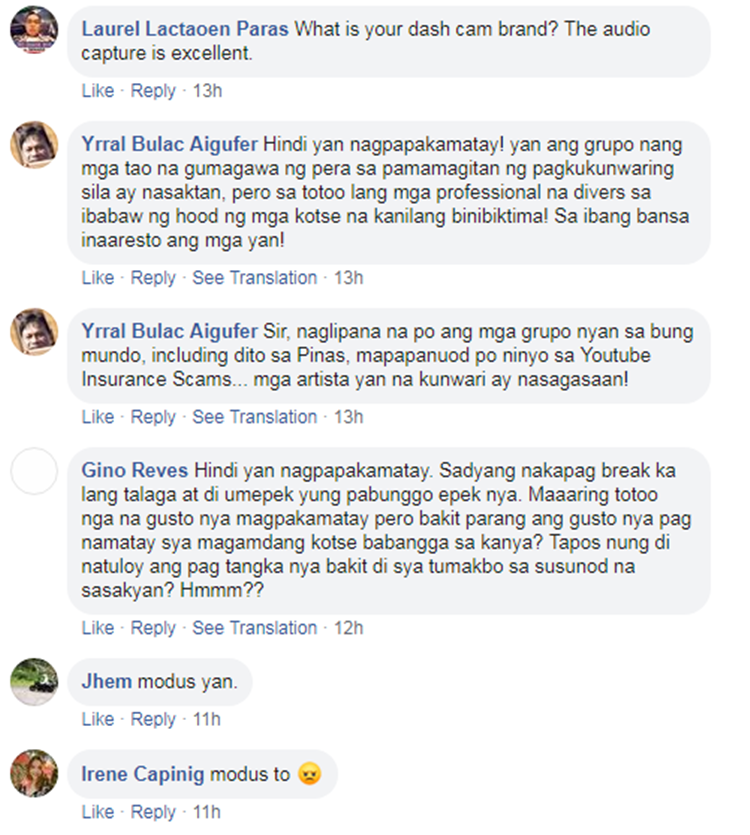Open Jhem profile name link
The width and height of the screenshot is (750, 835).
click(x=107, y=682)
